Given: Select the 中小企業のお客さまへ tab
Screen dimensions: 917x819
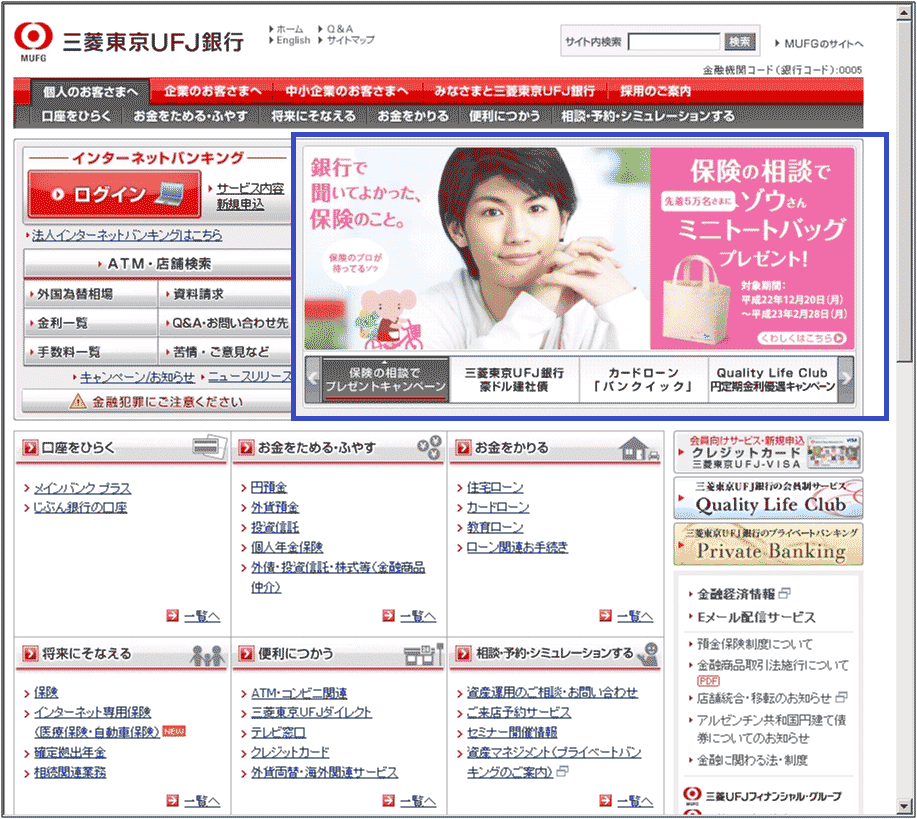Looking at the screenshot, I should [x=347, y=91].
